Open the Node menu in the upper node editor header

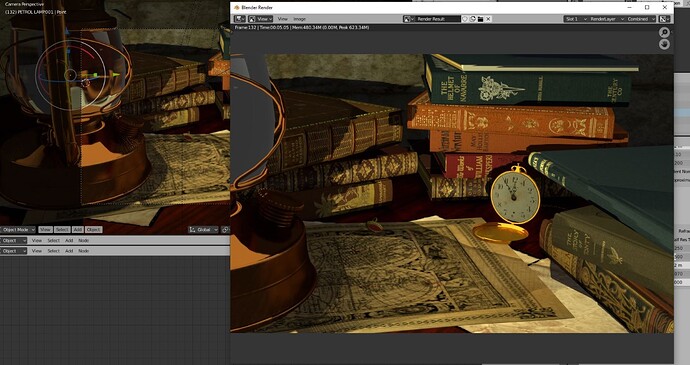point(84,240)
